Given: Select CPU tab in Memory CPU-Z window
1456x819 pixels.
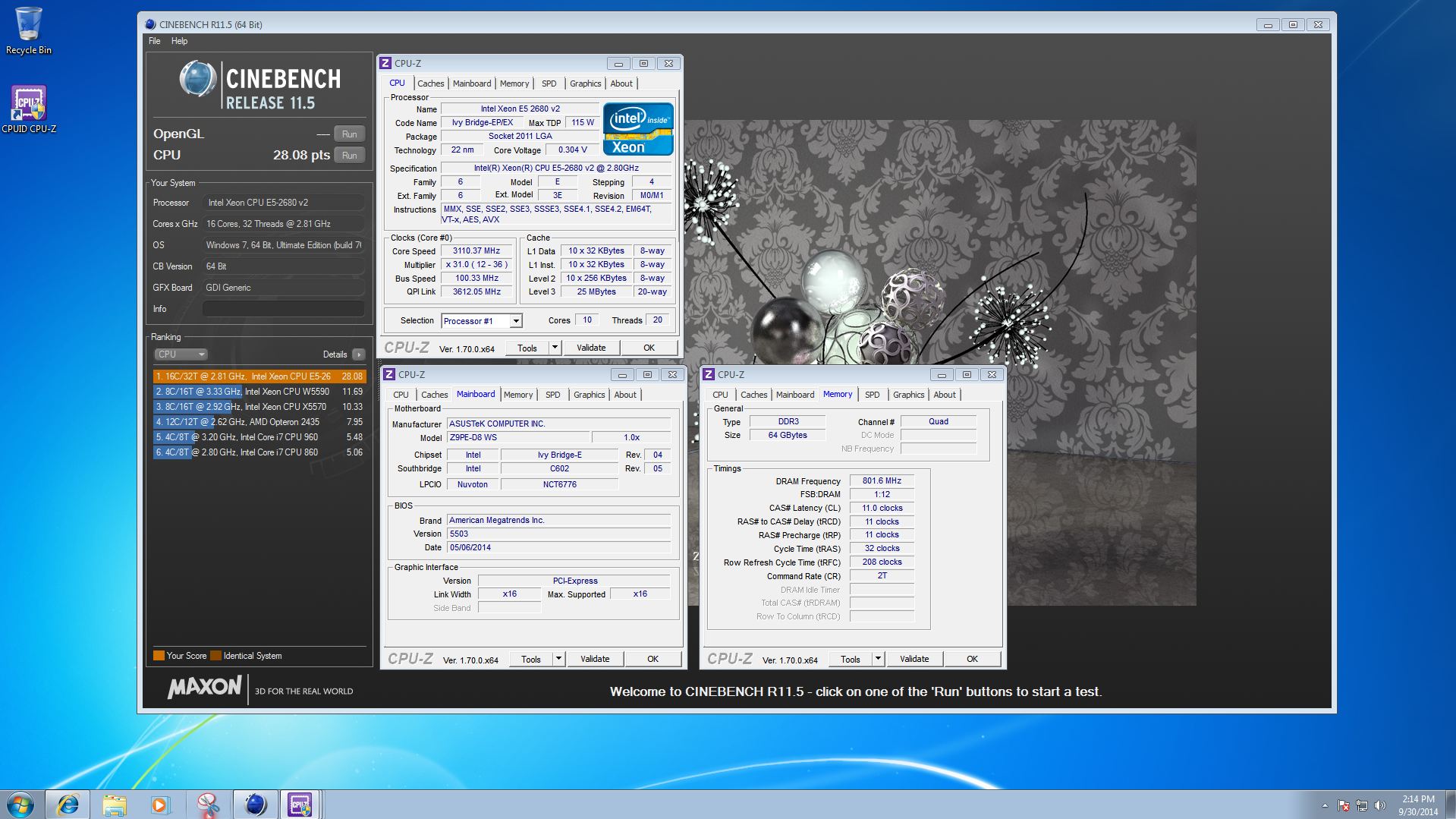Looking at the screenshot, I should [x=720, y=395].
